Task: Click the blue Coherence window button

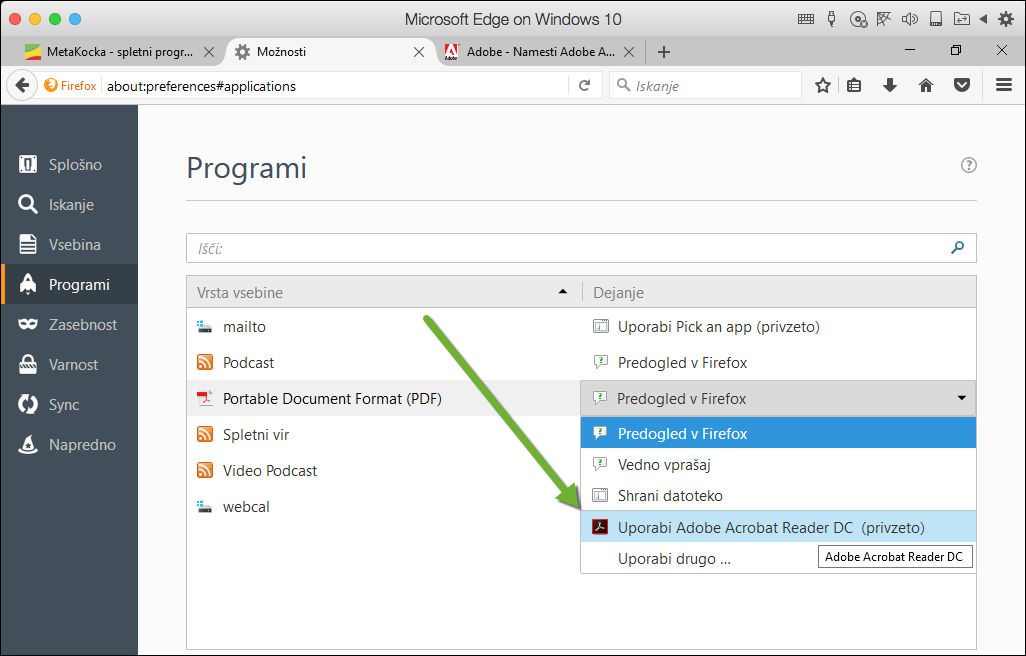Action: point(75,19)
